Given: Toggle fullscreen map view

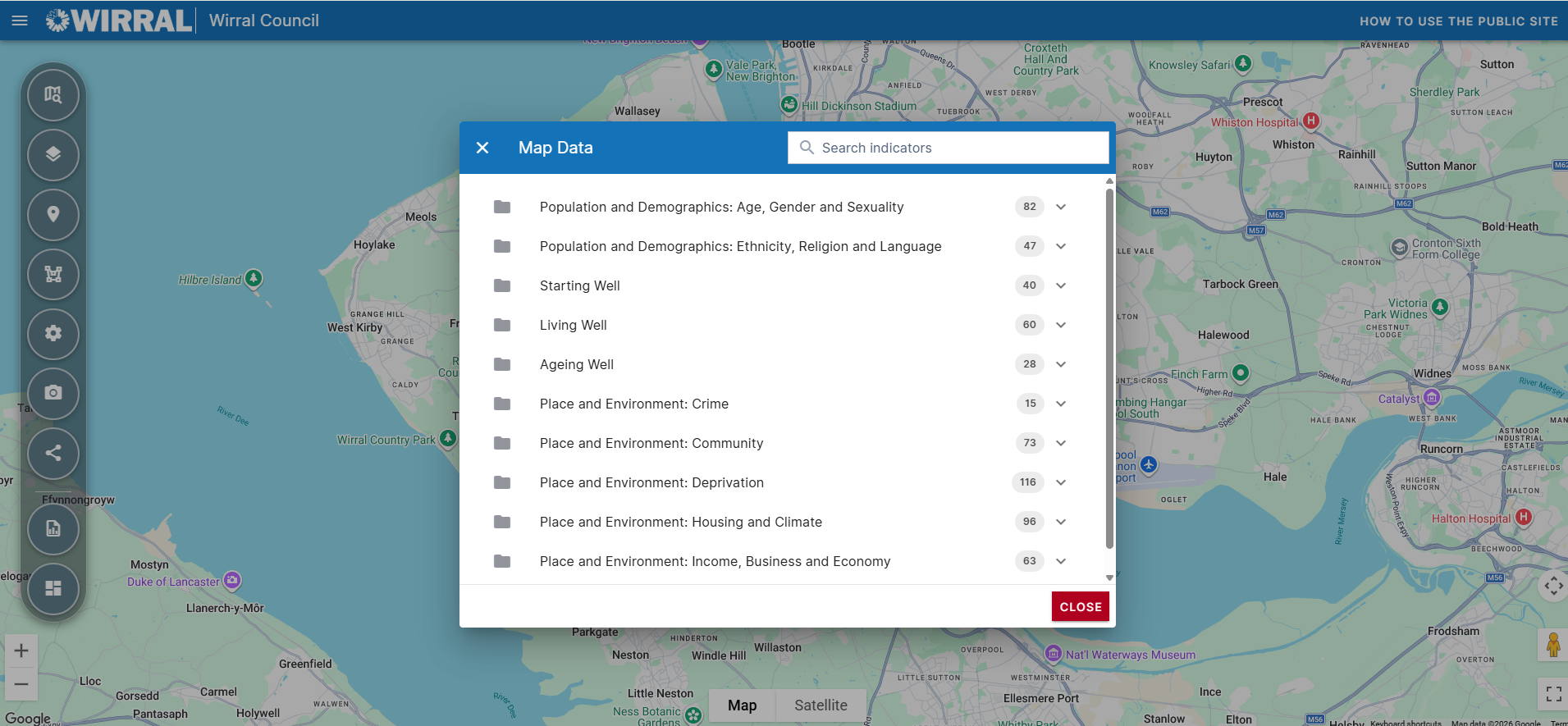Looking at the screenshot, I should (x=1553, y=694).
